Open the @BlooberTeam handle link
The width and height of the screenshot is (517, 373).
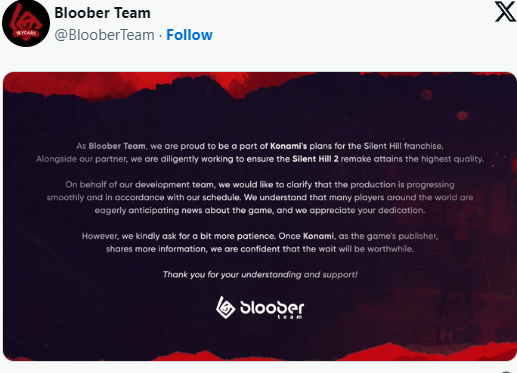(105, 35)
